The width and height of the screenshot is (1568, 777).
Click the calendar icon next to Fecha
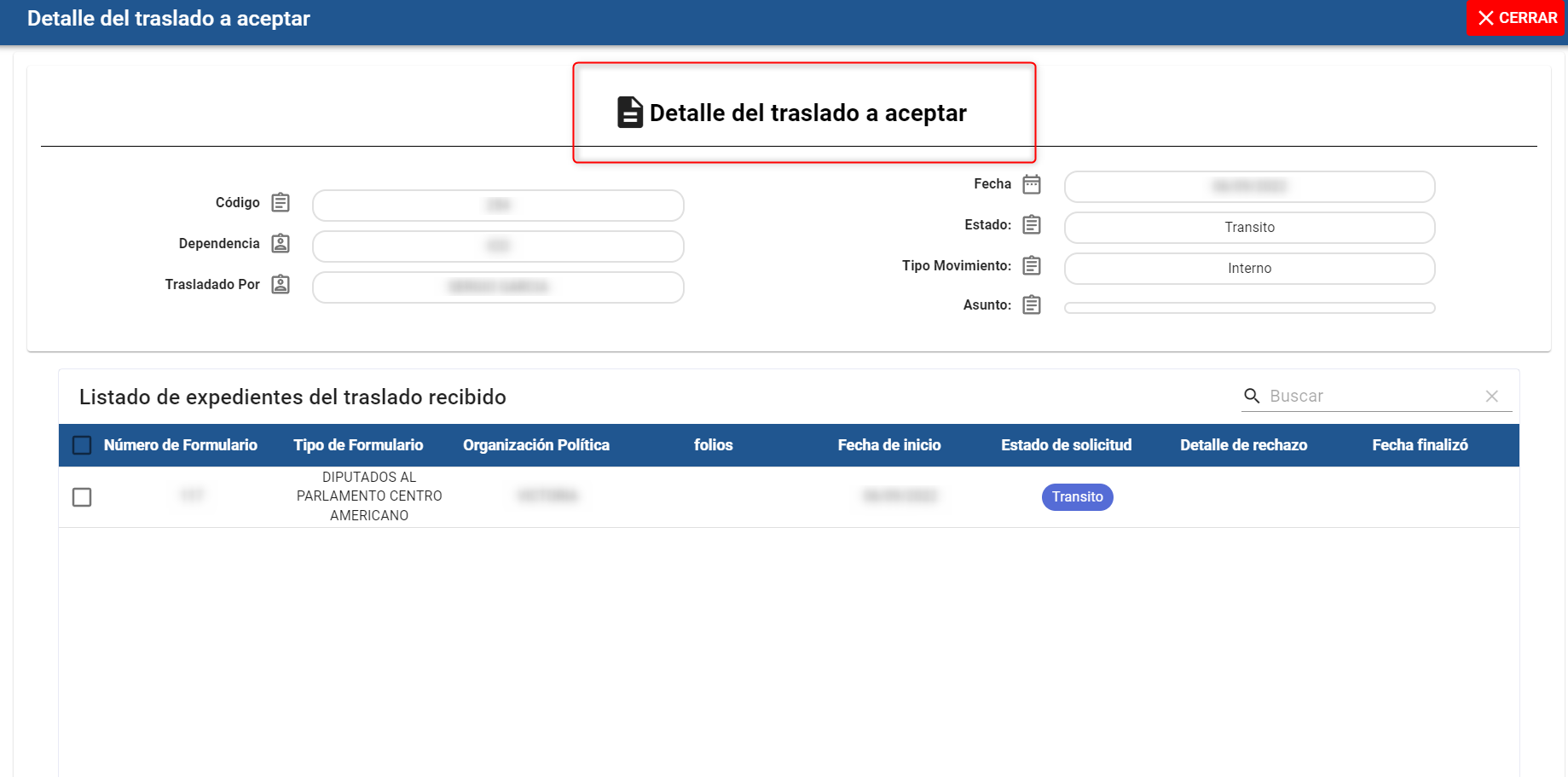point(1032,184)
